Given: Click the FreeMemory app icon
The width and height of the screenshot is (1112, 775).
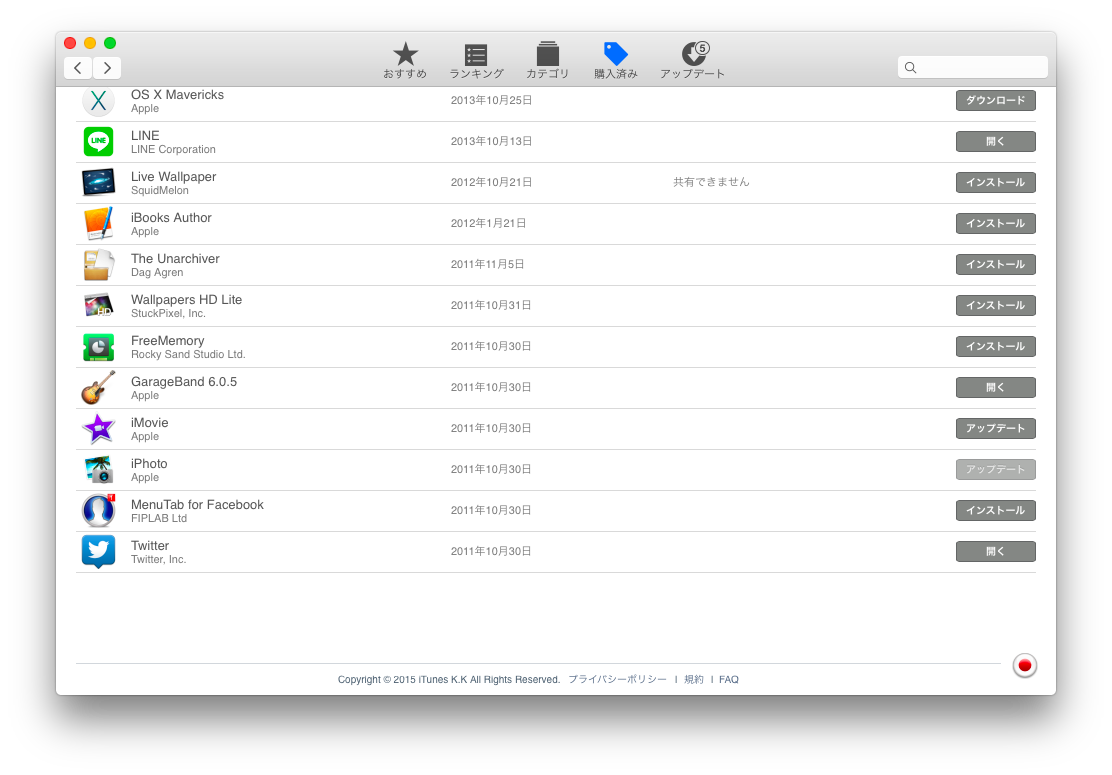Looking at the screenshot, I should [x=99, y=347].
